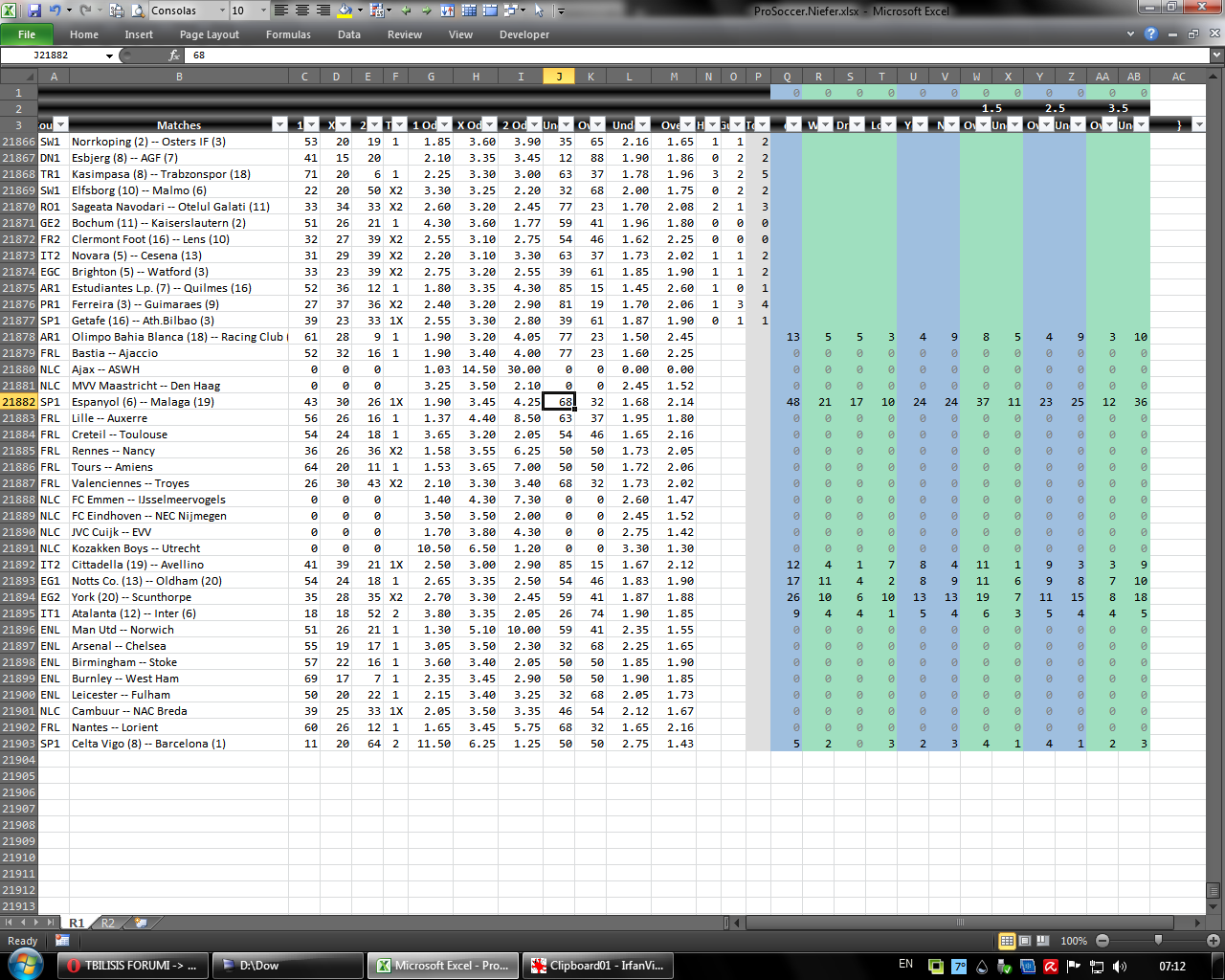The width and height of the screenshot is (1225, 980).
Task: Click the Sort icon with red arrows
Action: tap(448, 11)
